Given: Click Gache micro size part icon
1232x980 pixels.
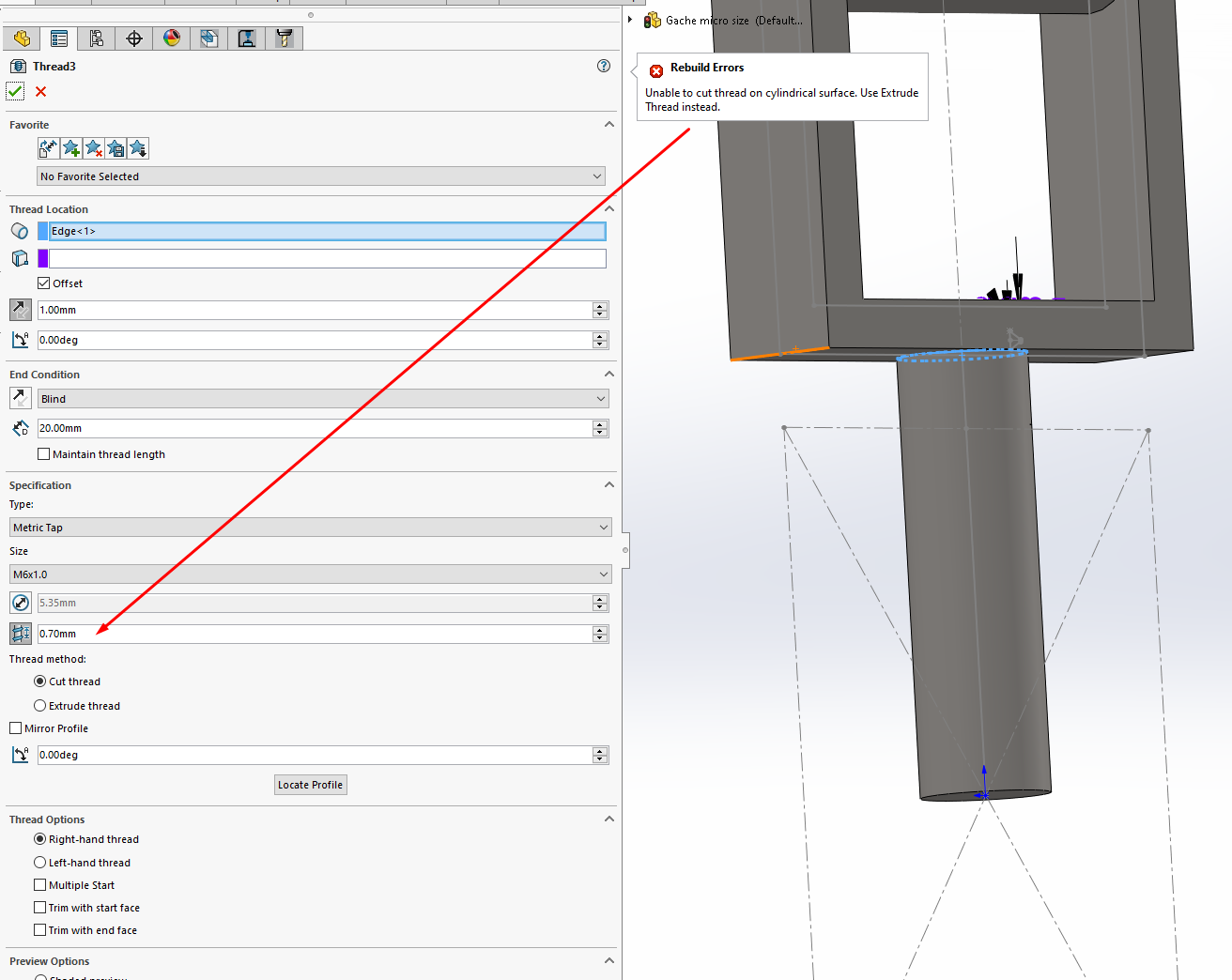Looking at the screenshot, I should [652, 20].
